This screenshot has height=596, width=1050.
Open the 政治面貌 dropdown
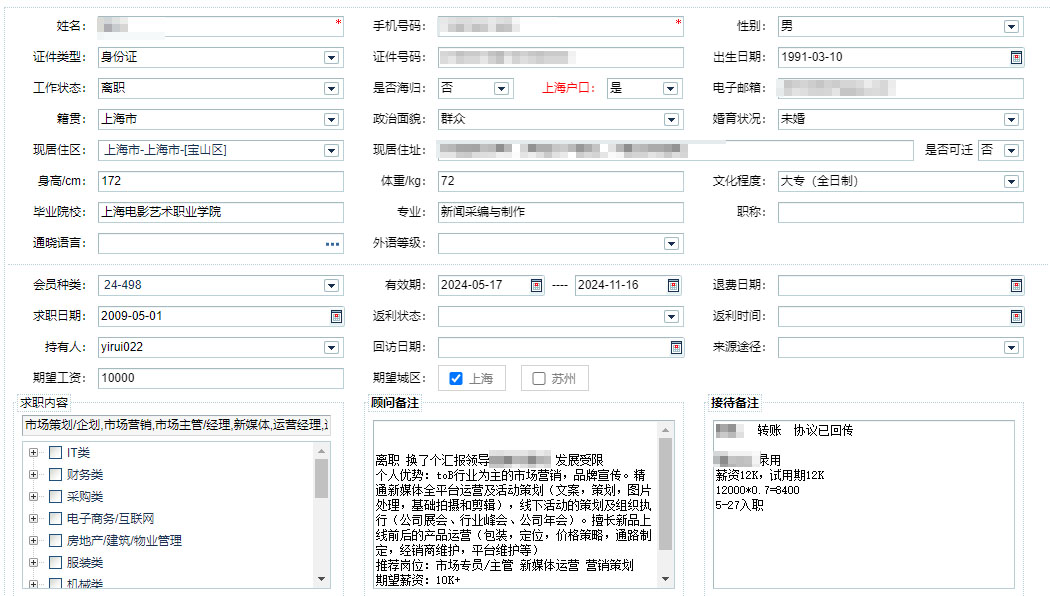(x=671, y=120)
